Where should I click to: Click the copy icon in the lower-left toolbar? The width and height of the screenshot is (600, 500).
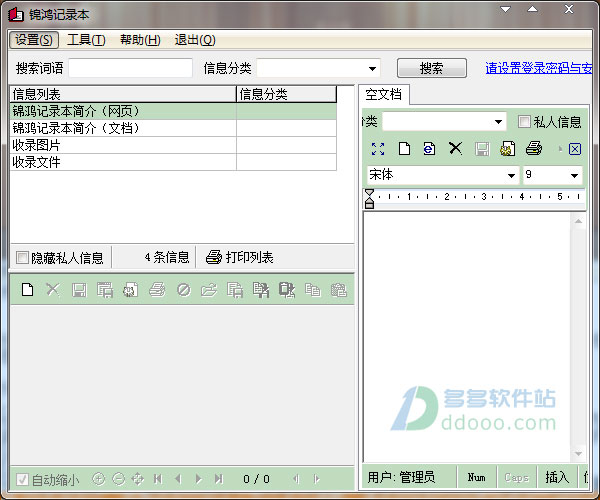[313, 290]
